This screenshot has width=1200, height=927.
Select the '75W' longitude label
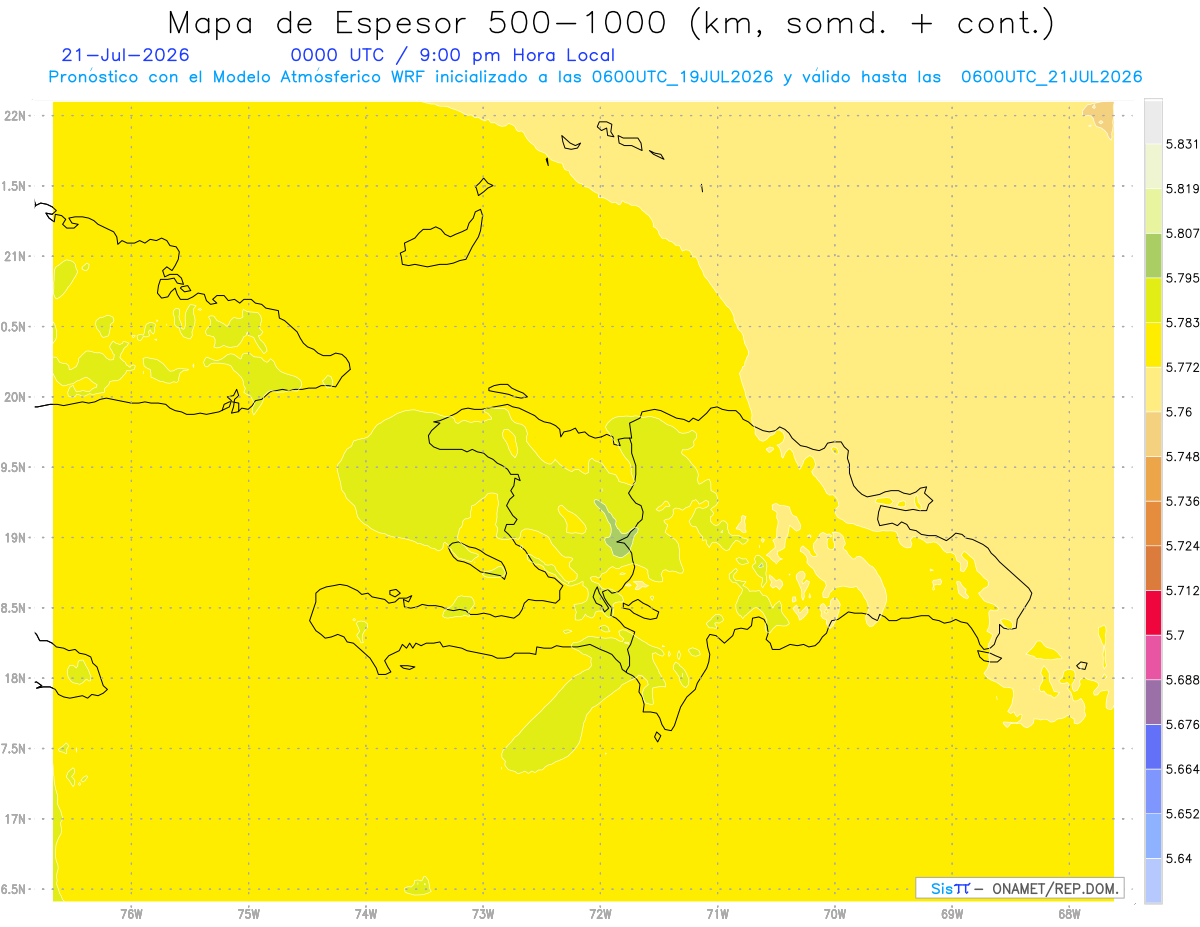249,914
